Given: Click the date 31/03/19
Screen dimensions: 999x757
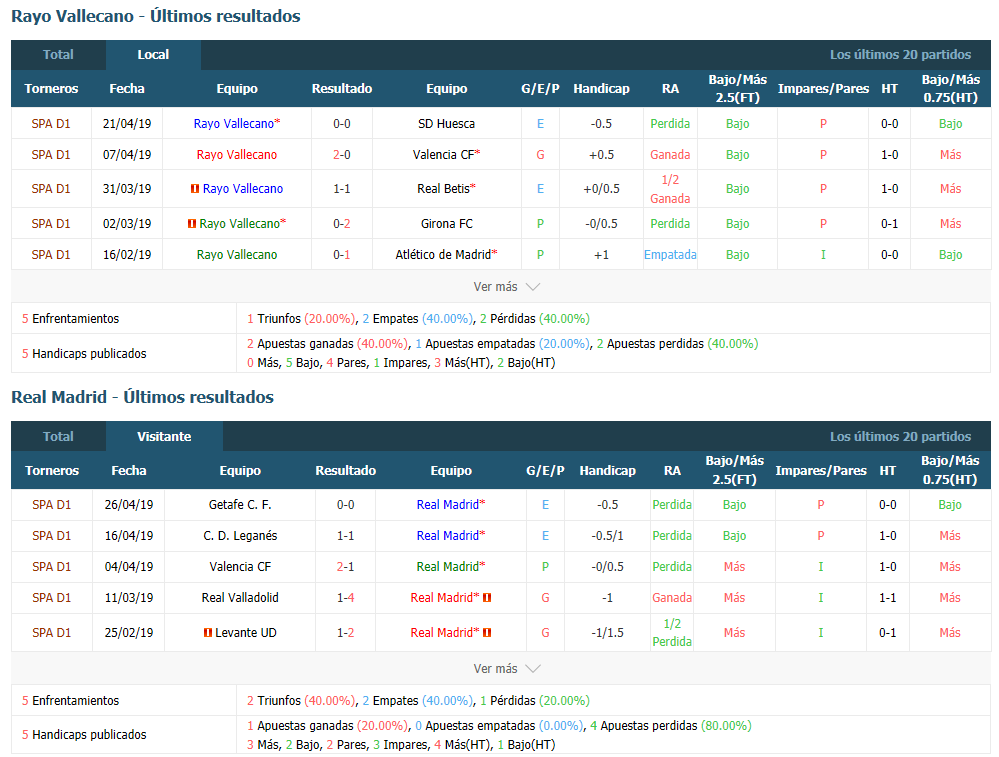Looking at the screenshot, I should [127, 189].
